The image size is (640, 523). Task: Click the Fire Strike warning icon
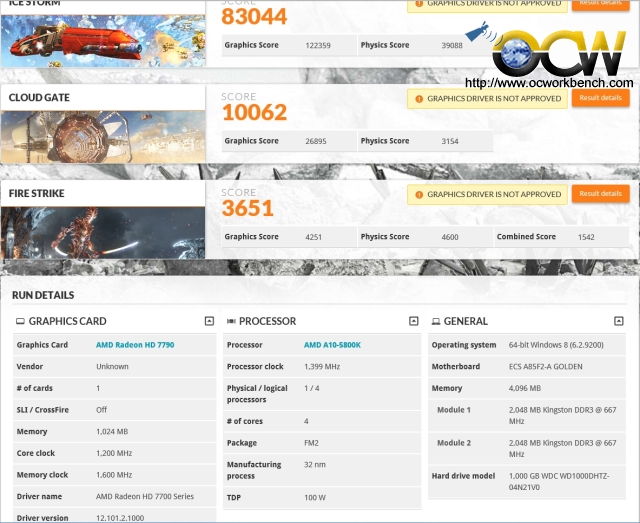tap(419, 195)
